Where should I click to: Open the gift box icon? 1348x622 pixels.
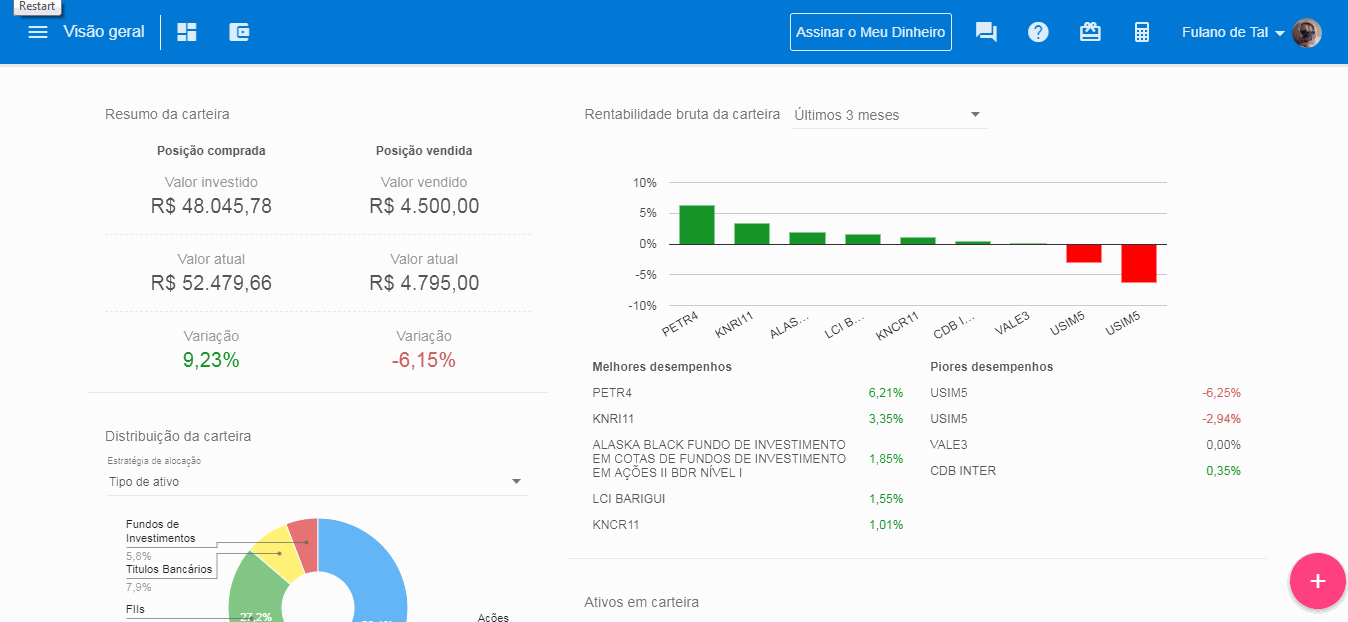(x=1090, y=32)
